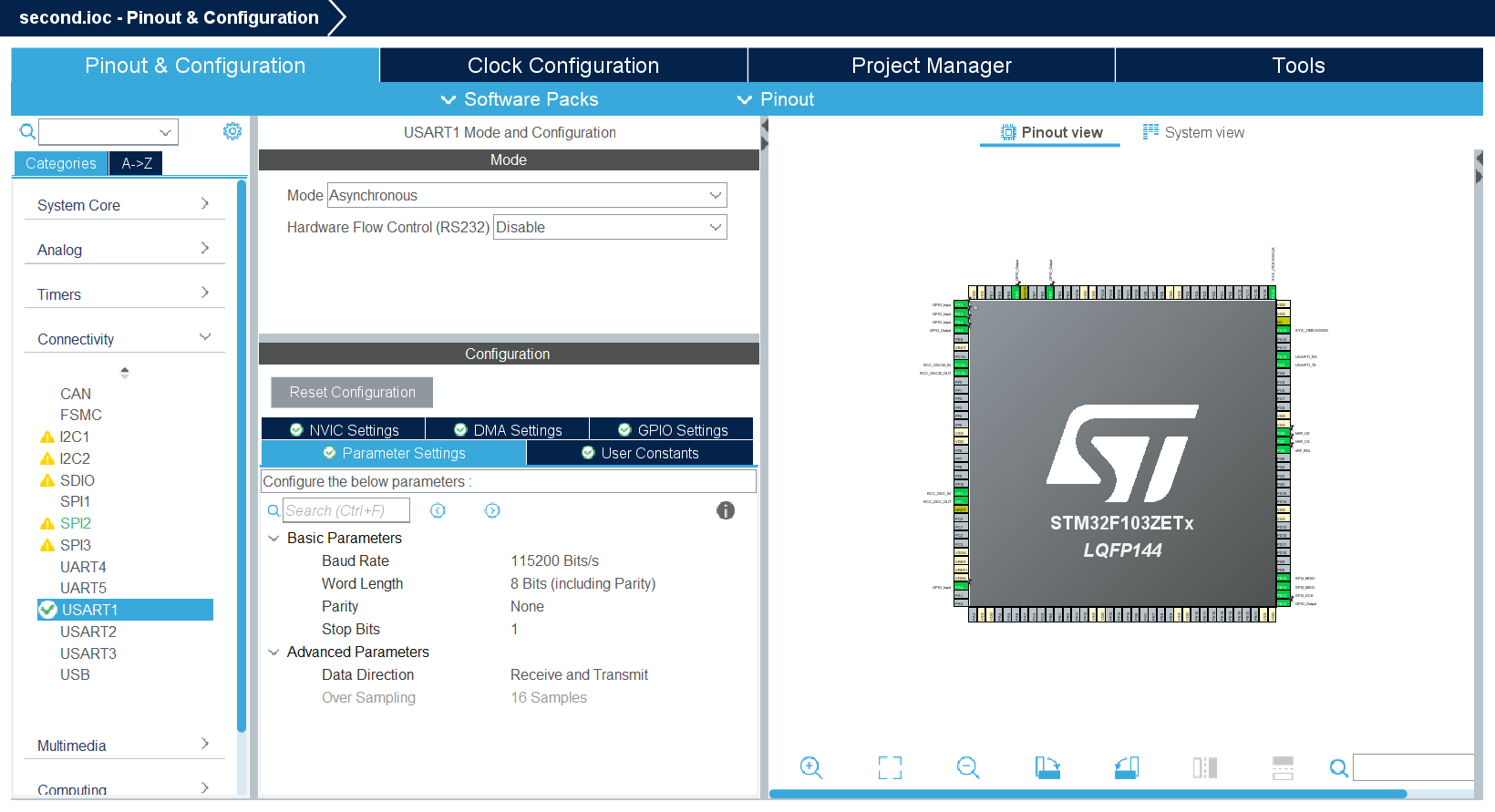Open the Pinout dropdown menu
Viewport: 1495px width, 812px height.
point(776,99)
